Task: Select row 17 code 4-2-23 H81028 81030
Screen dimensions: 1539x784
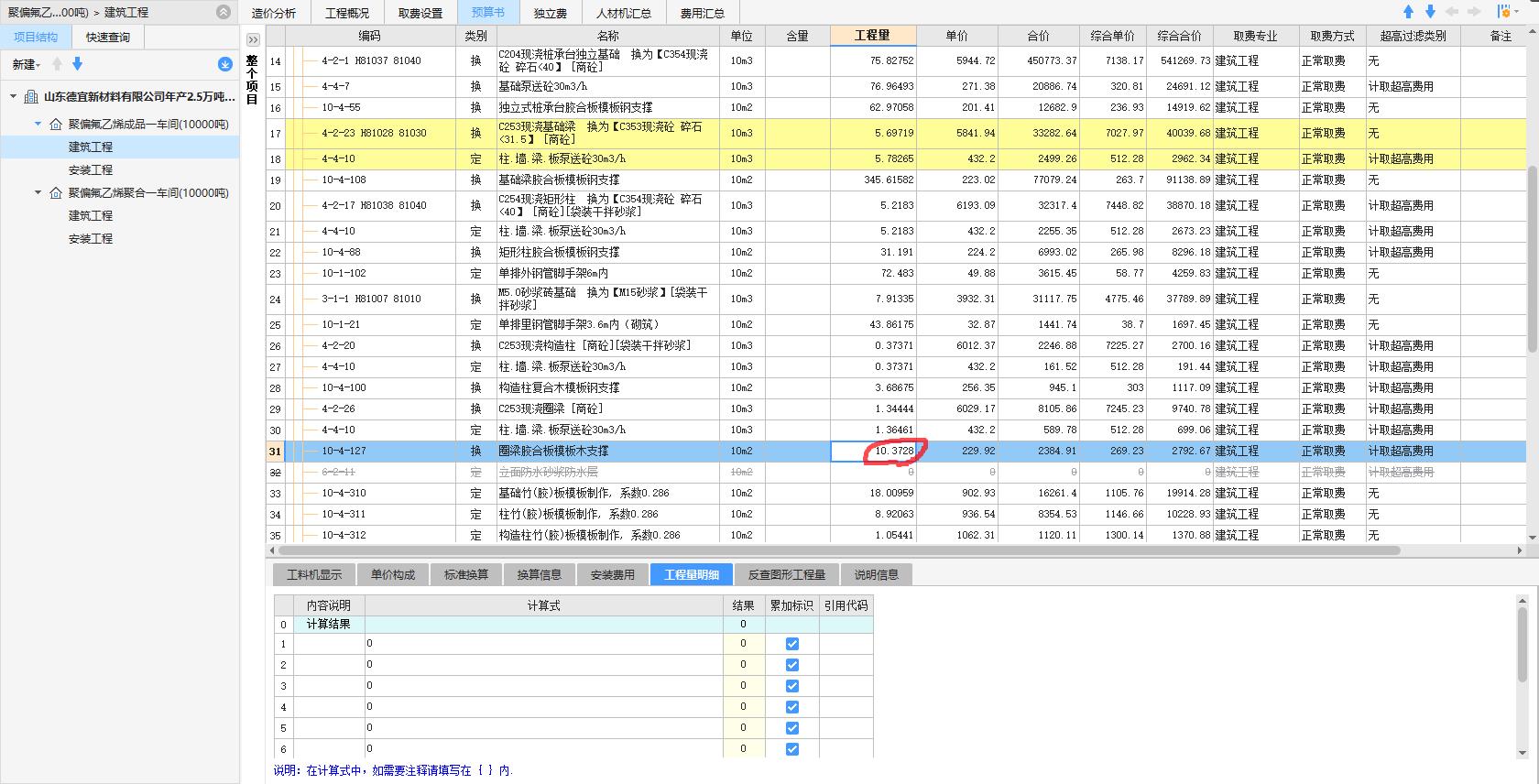Action: [x=374, y=133]
